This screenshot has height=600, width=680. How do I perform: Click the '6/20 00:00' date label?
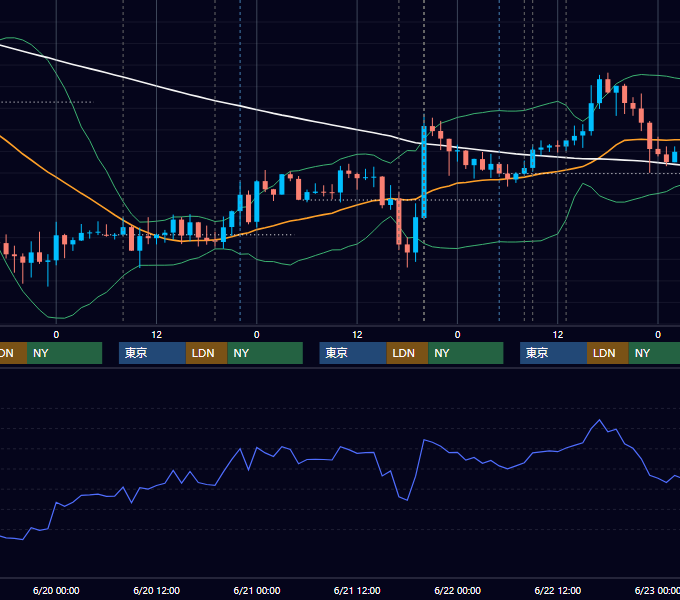pyautogui.click(x=56, y=590)
